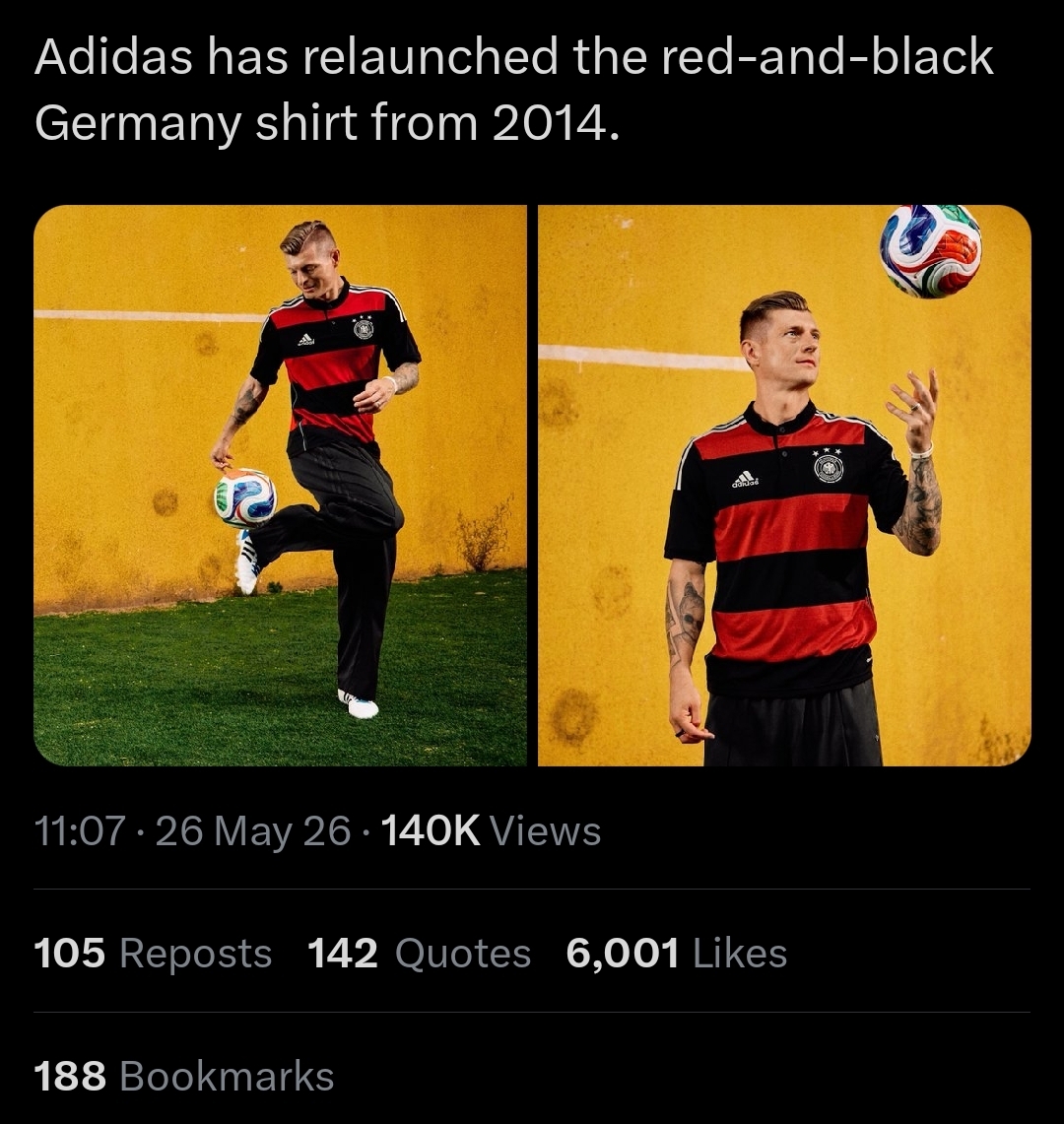Click the 26 May 26 date
1064x1124 pixels.
253,830
